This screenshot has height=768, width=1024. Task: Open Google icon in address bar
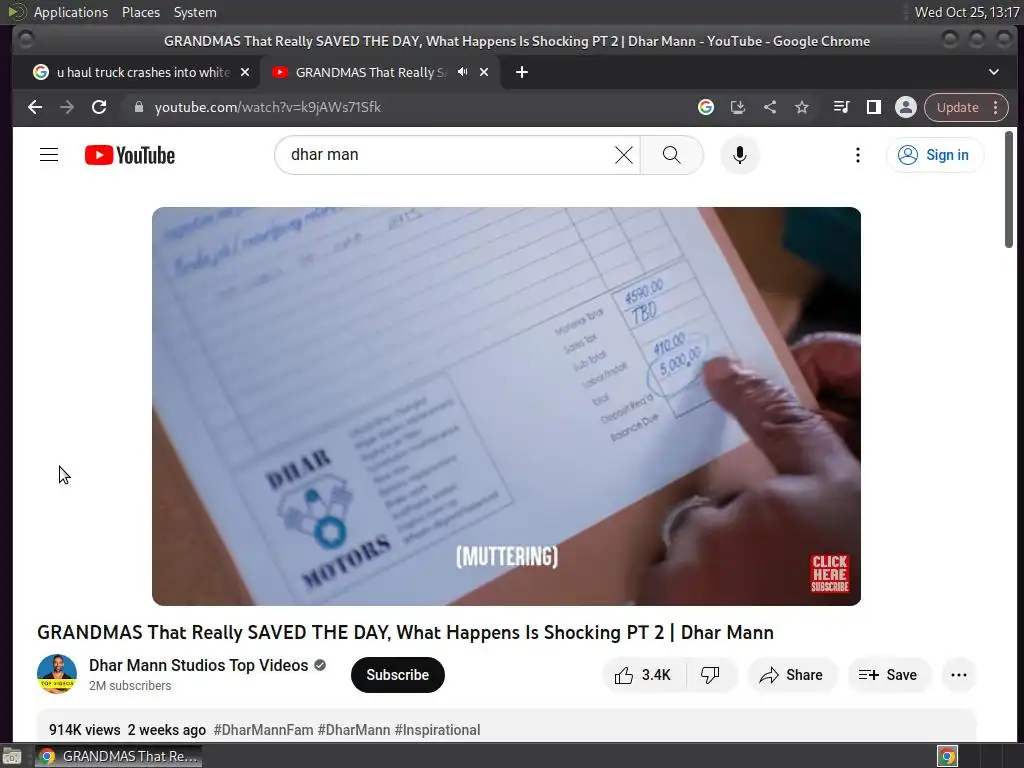(x=705, y=107)
